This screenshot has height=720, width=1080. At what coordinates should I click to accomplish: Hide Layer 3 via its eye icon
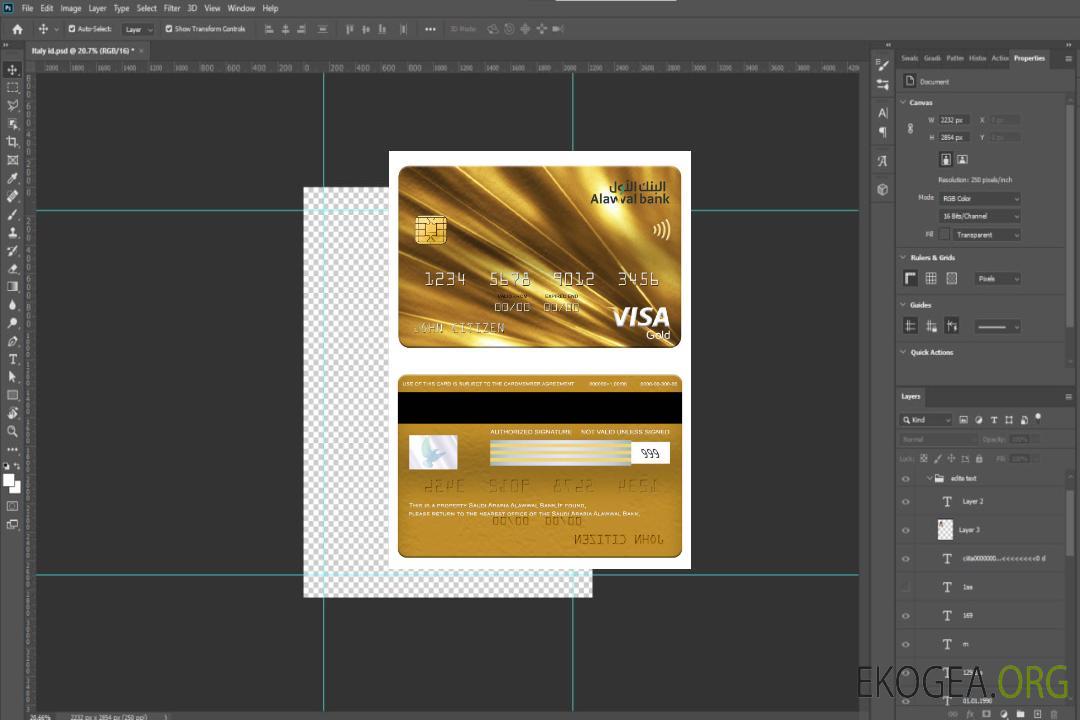[906, 531]
